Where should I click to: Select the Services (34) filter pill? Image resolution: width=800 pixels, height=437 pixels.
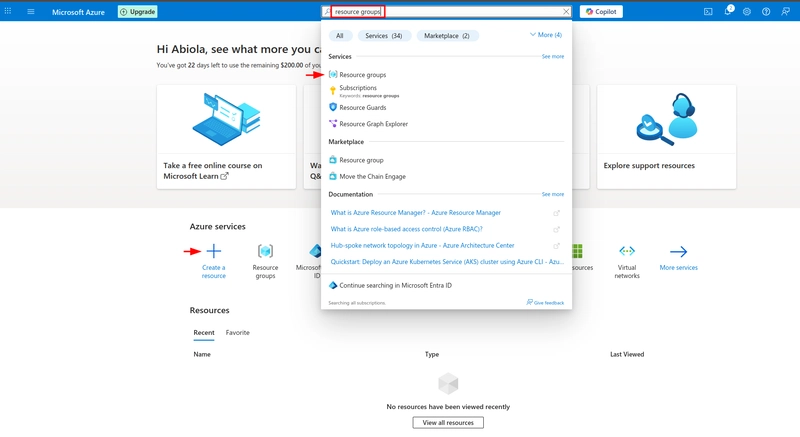(x=384, y=36)
